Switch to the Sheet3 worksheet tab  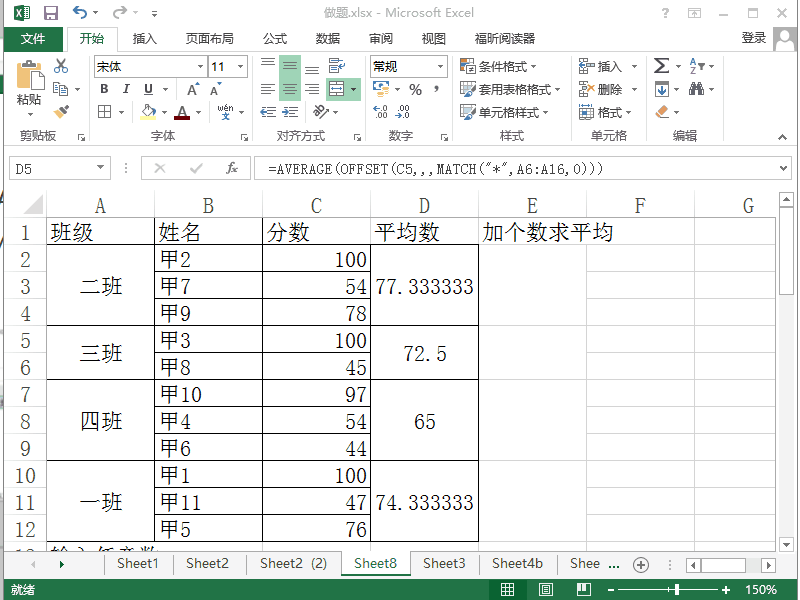click(444, 563)
